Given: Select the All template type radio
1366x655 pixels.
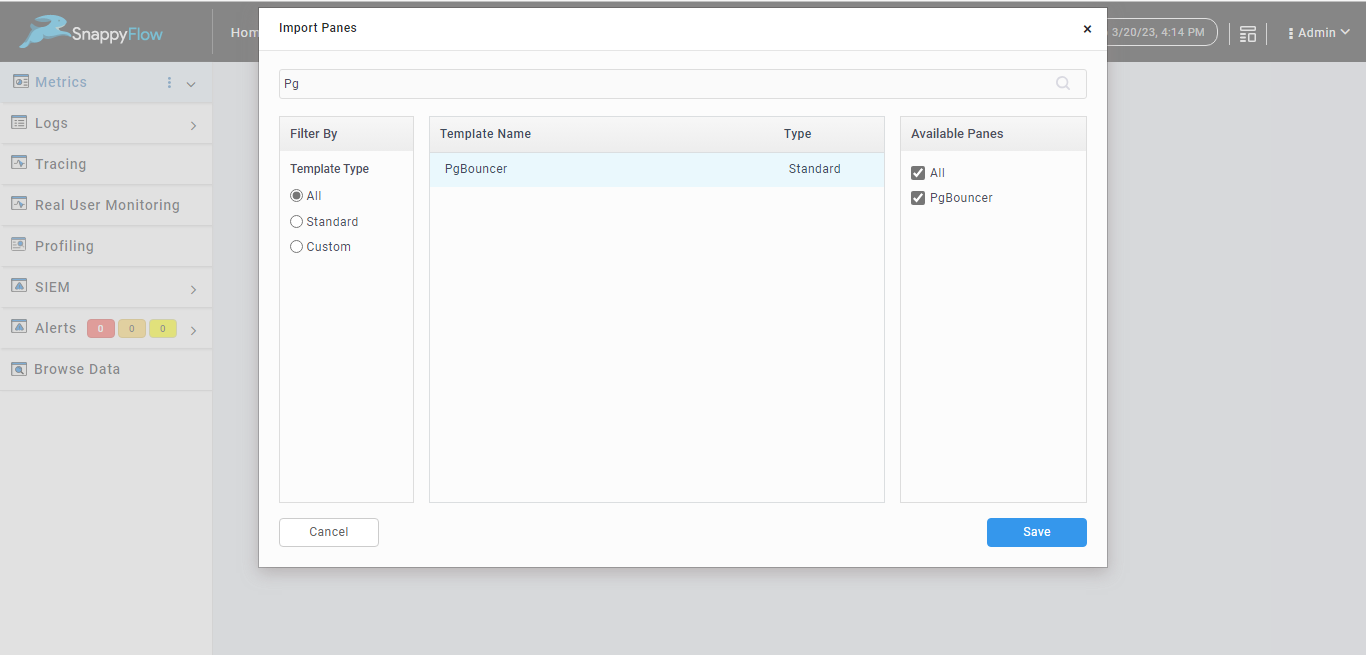Looking at the screenshot, I should coord(296,196).
